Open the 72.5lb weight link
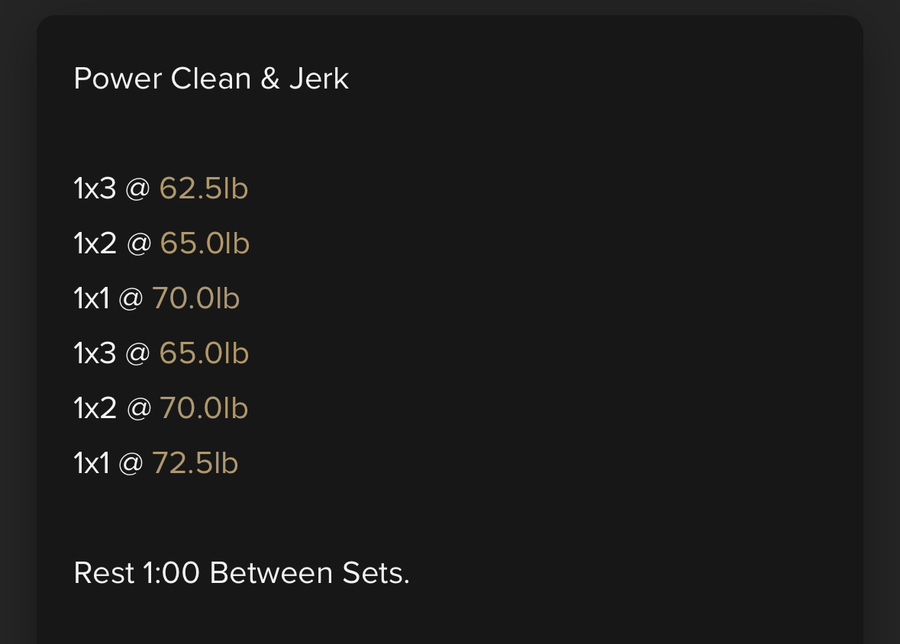This screenshot has height=644, width=900. [x=195, y=463]
